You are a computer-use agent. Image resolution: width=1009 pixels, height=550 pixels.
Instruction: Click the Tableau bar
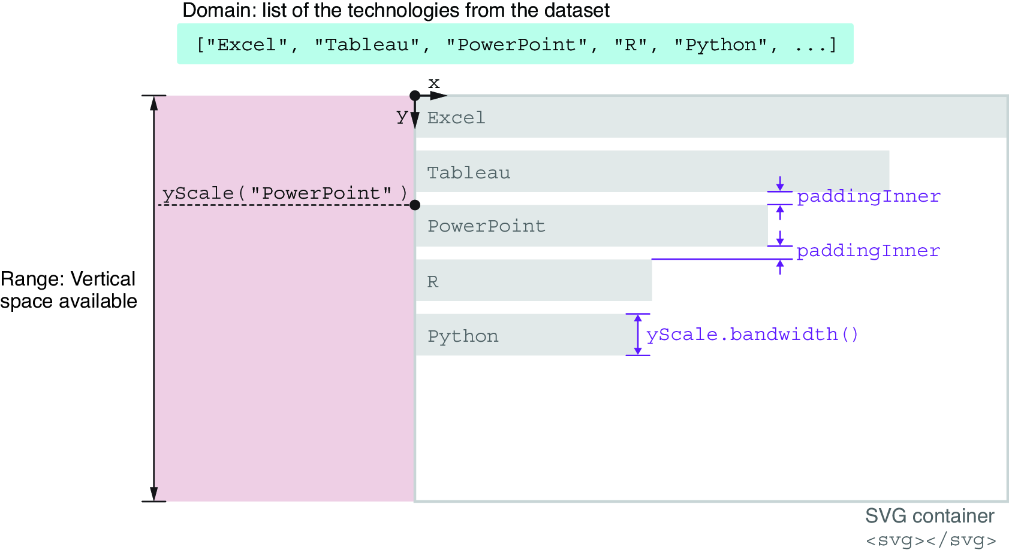point(653,172)
